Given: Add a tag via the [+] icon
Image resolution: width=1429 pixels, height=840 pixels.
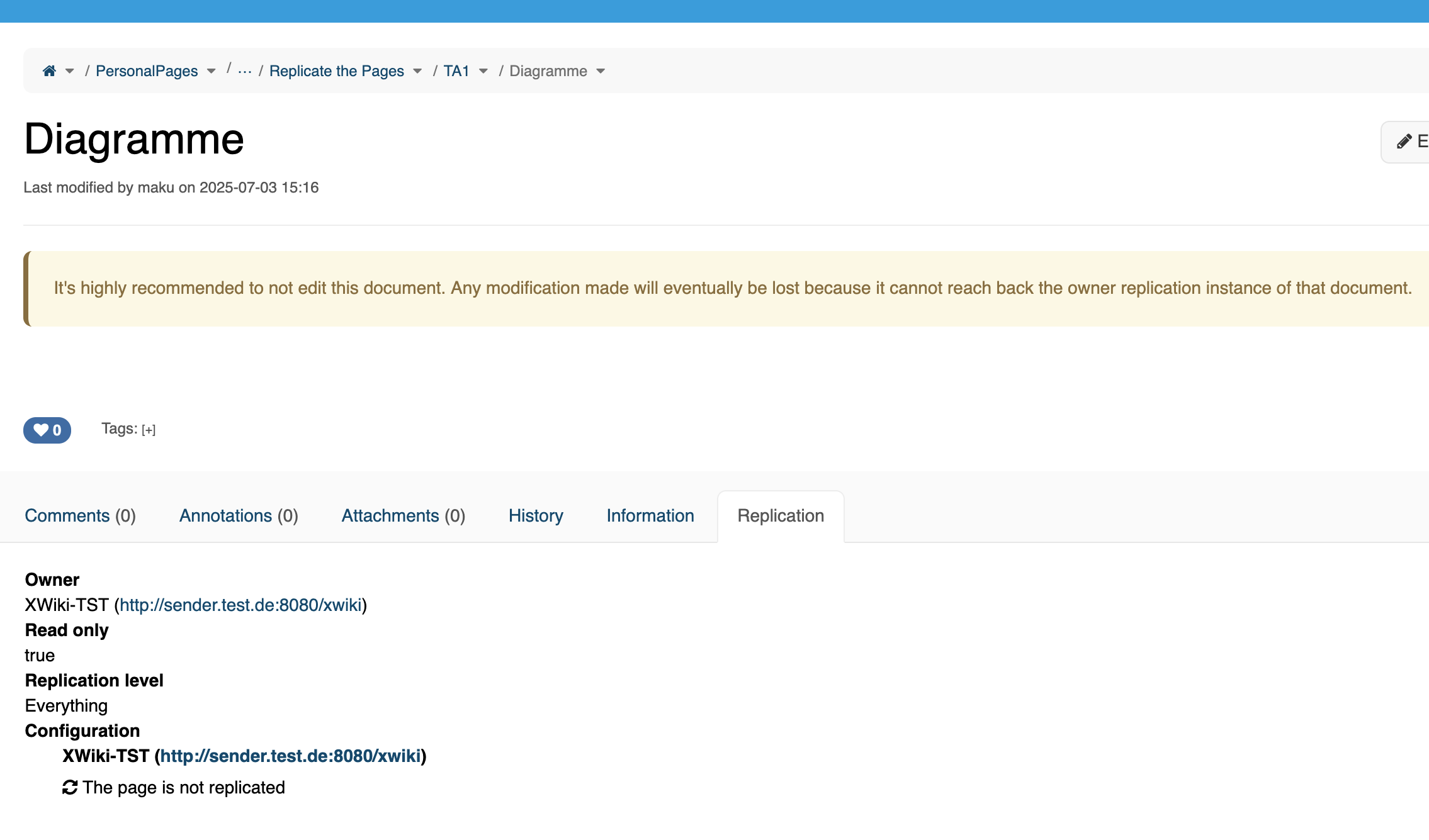Looking at the screenshot, I should coord(148,430).
